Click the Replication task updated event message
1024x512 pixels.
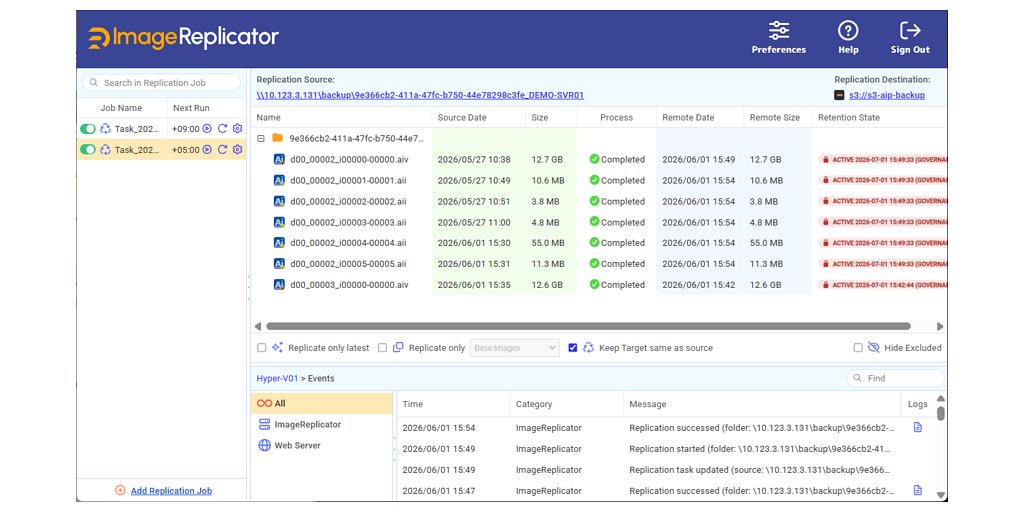pos(760,470)
